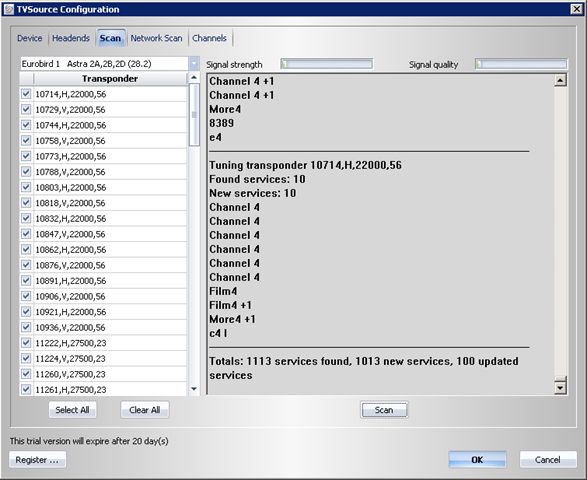Click the transponder list scrollbar thumb
The width and height of the screenshot is (587, 480).
pyautogui.click(x=194, y=115)
